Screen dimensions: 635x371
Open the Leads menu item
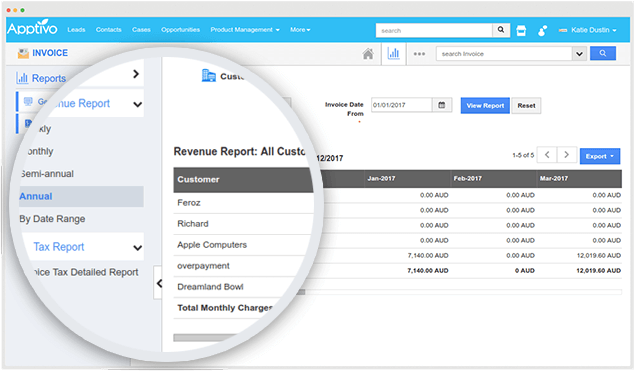point(76,30)
